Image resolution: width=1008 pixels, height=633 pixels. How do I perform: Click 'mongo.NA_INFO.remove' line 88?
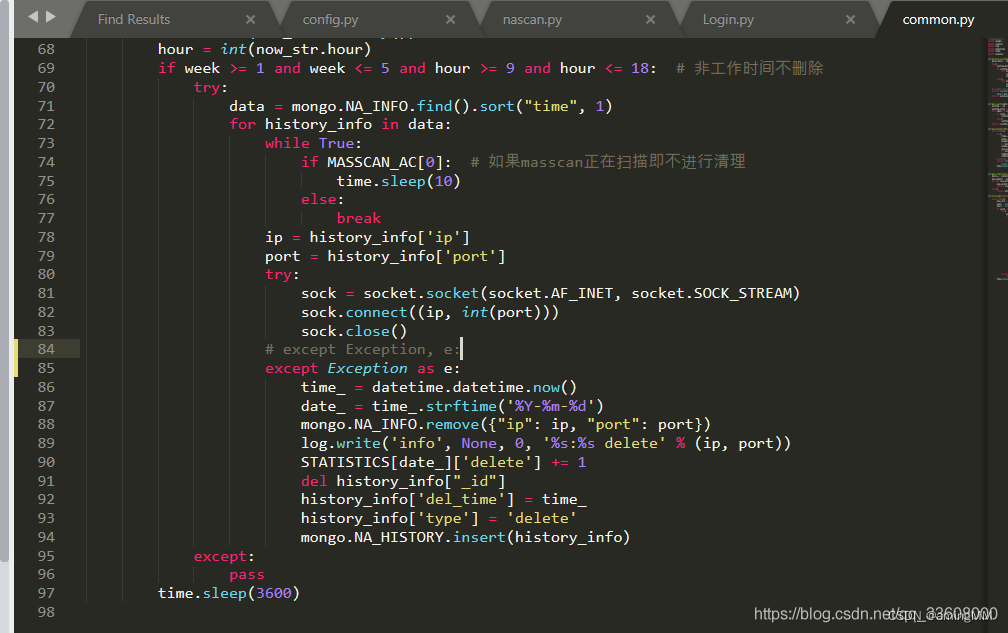pos(506,424)
